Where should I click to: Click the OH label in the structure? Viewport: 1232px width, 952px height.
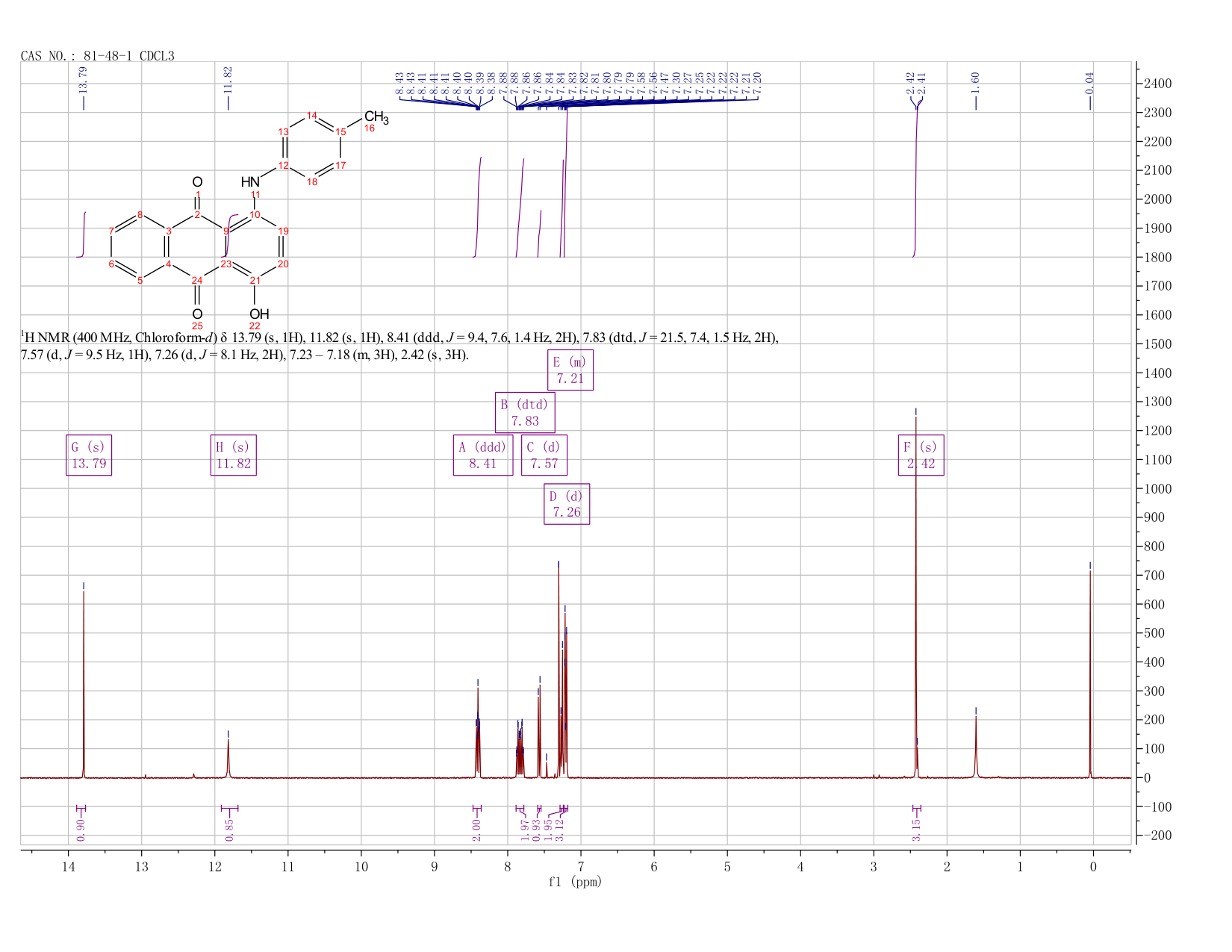(259, 314)
